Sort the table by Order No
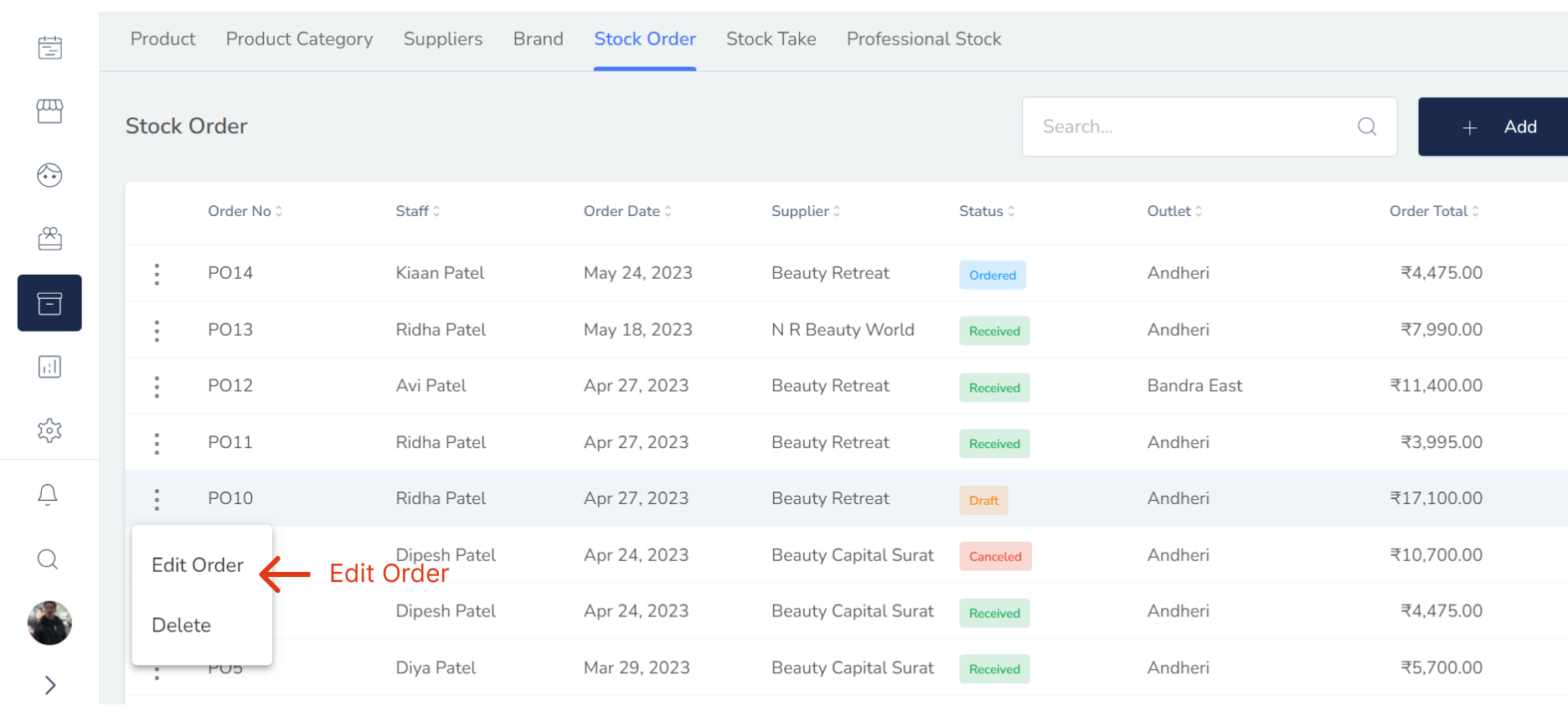This screenshot has height=716, width=1568. [x=245, y=211]
